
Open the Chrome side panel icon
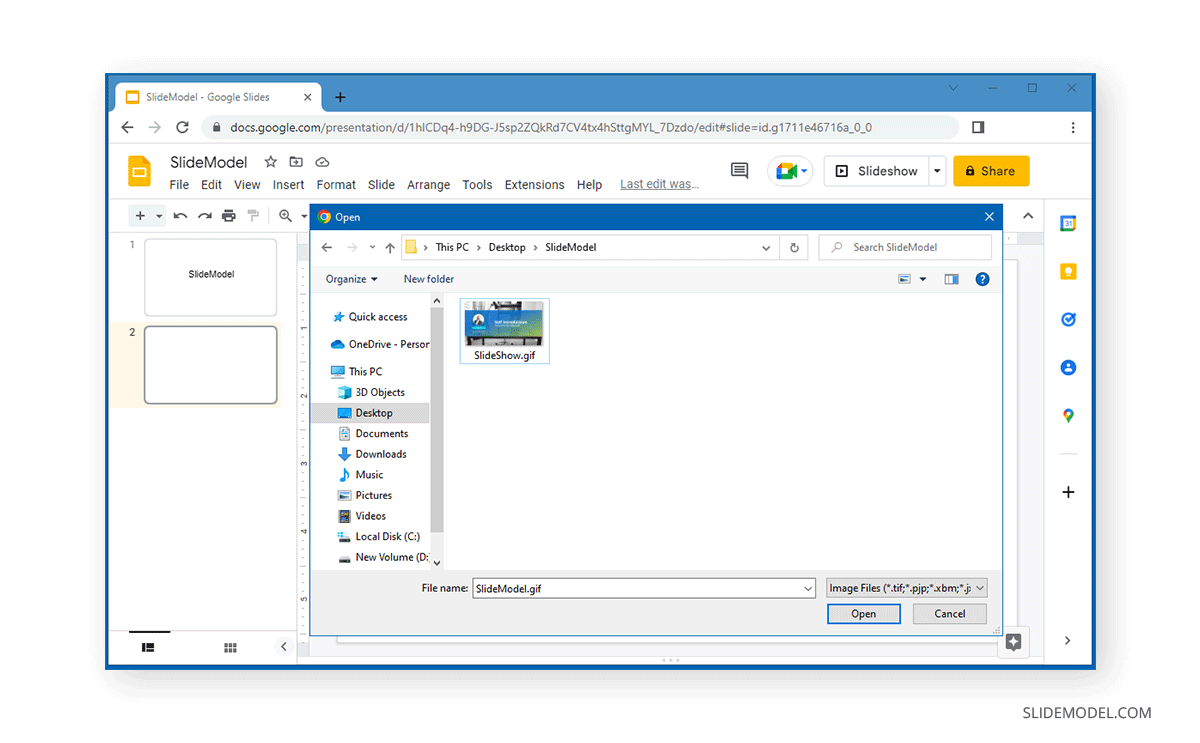pos(978,127)
